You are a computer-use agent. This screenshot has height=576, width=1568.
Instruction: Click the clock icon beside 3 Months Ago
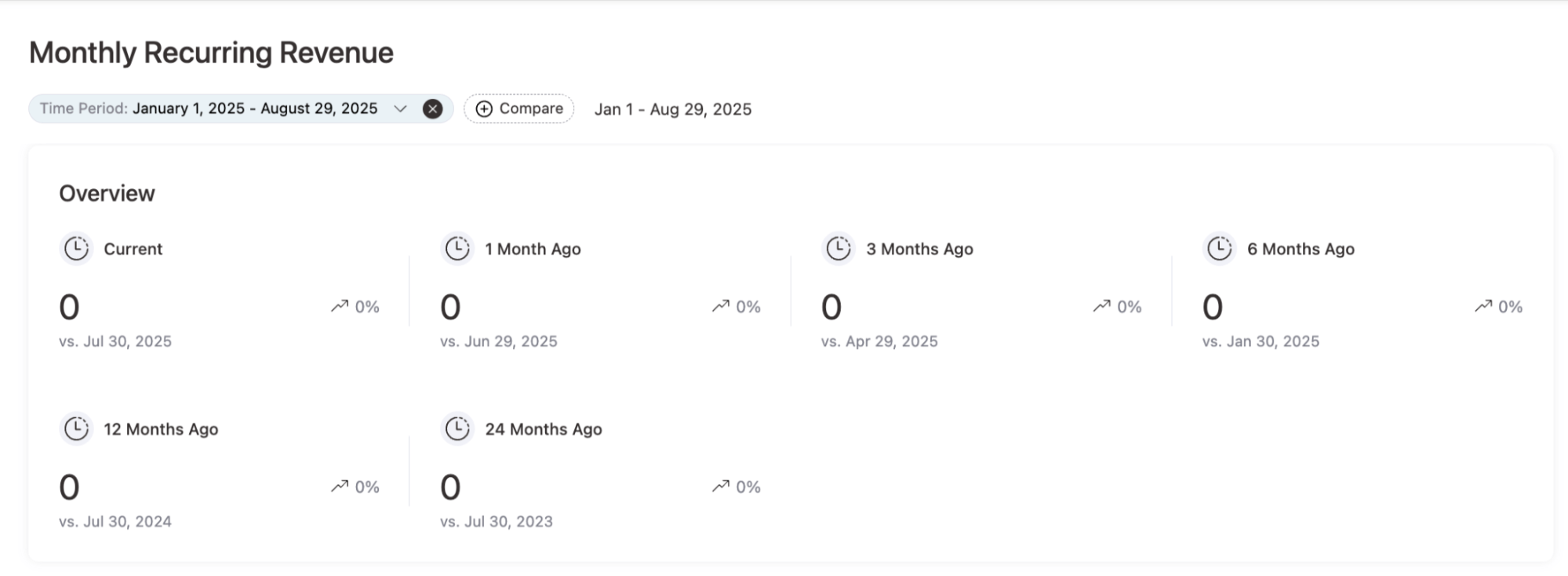tap(838, 249)
